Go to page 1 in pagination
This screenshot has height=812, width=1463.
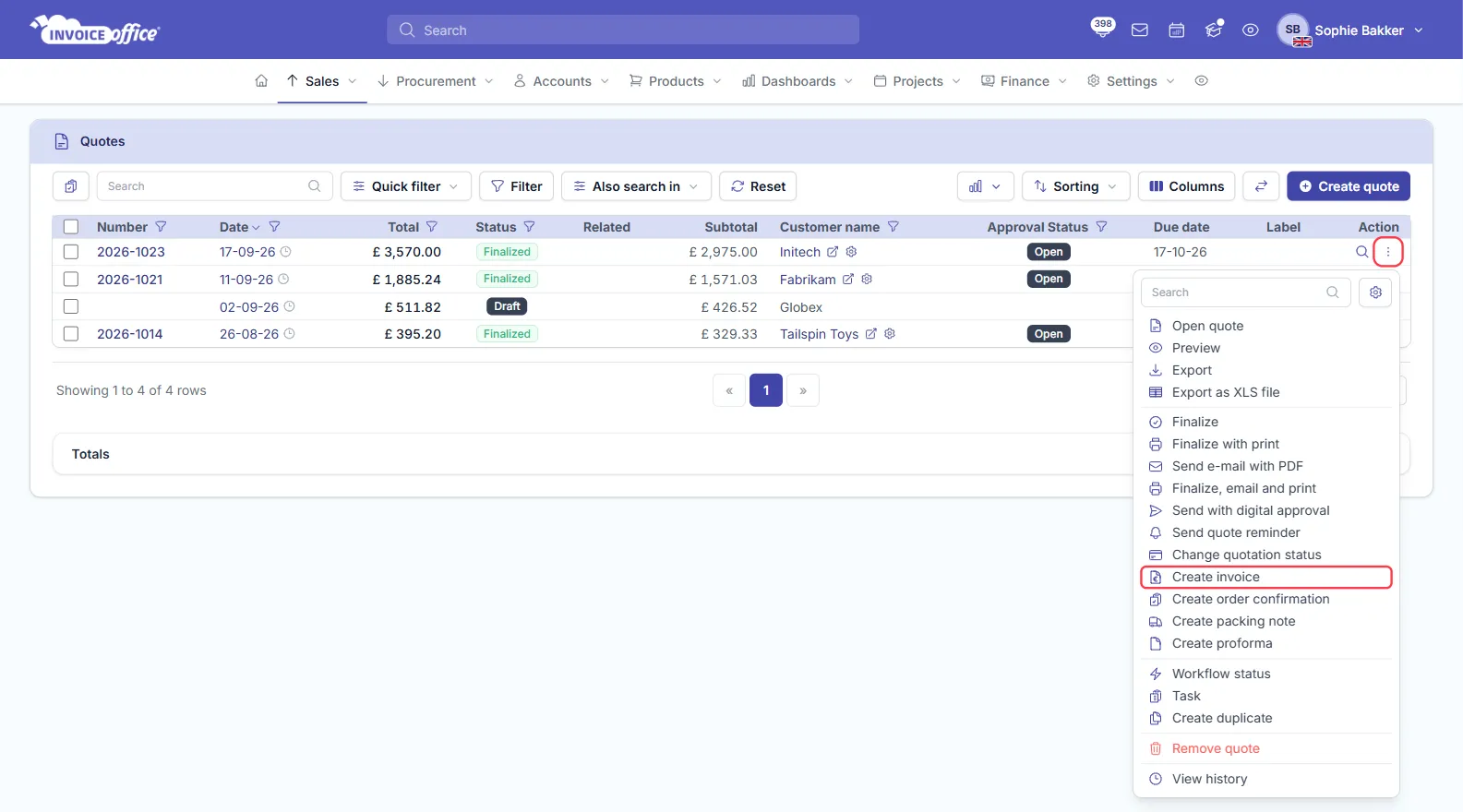766,390
